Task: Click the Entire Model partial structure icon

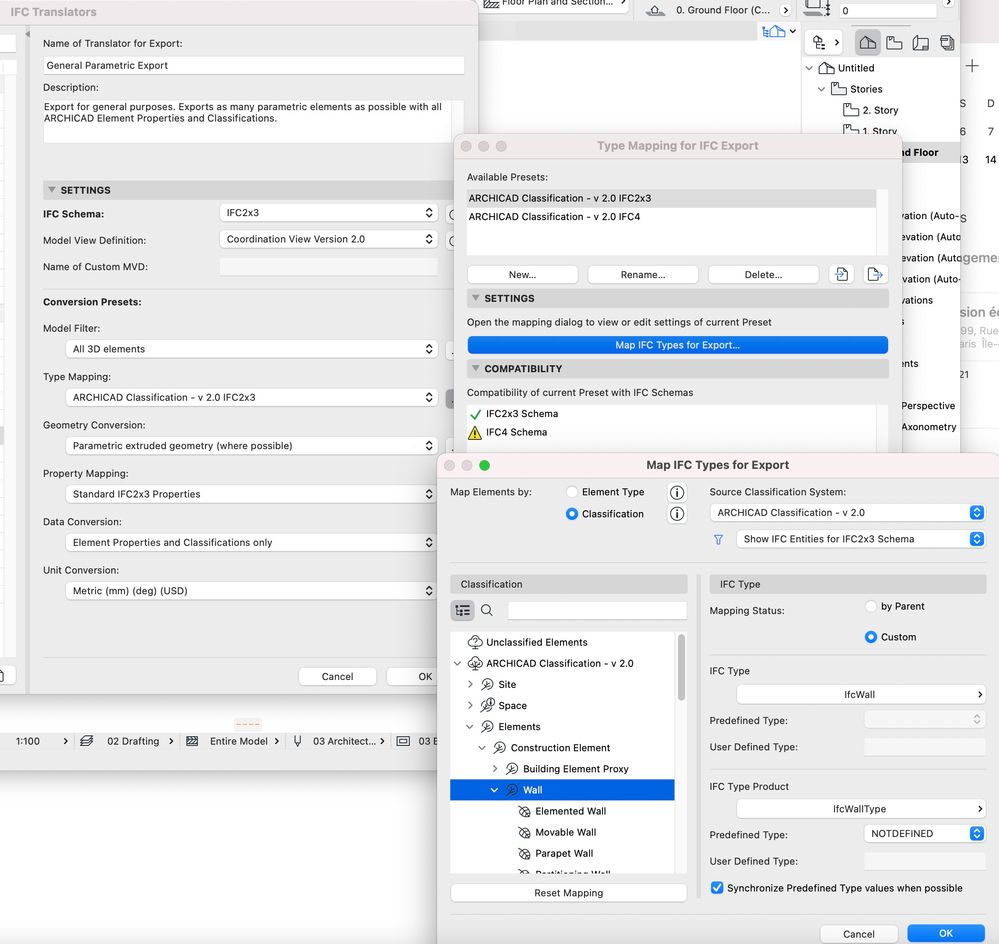Action: 192,741
